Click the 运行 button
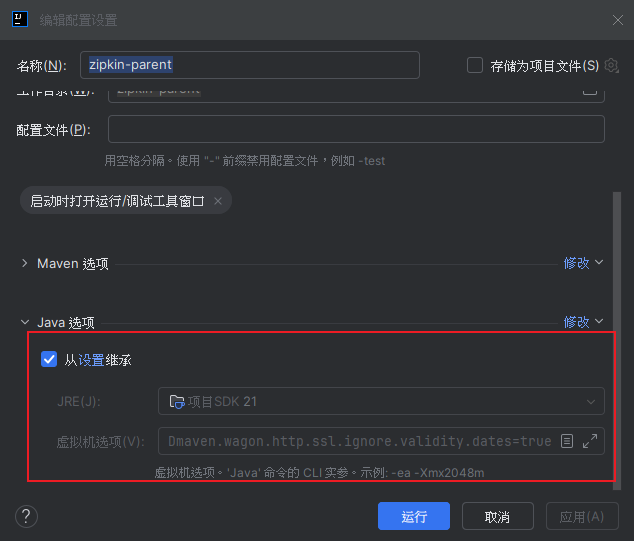The height and width of the screenshot is (541, 634). (414, 516)
